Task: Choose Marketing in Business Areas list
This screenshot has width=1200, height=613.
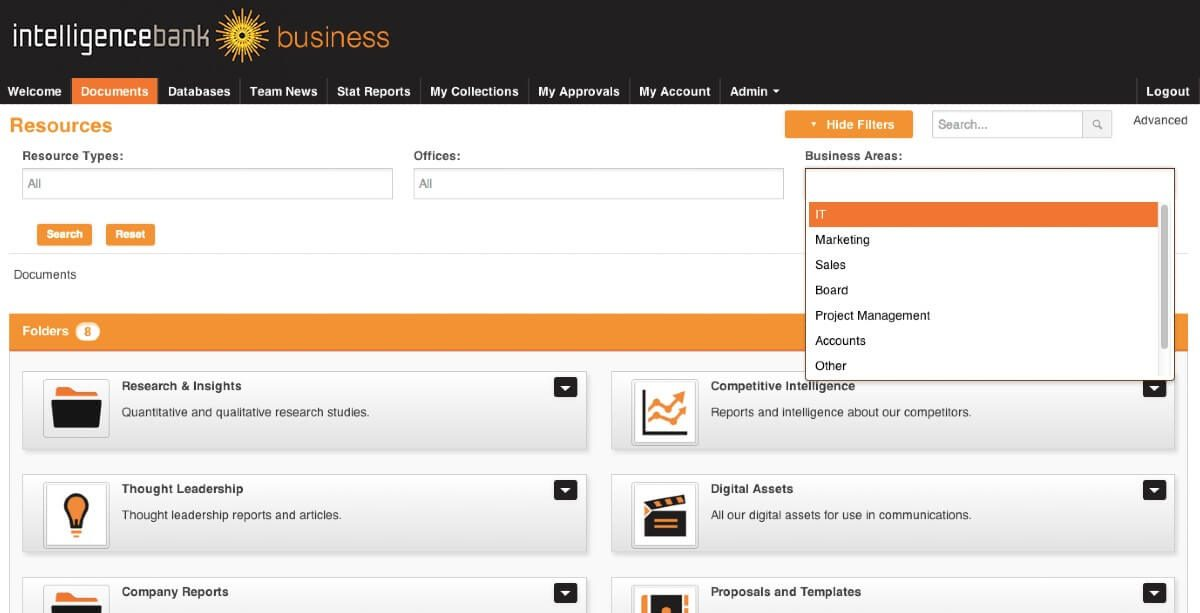Action: pyautogui.click(x=983, y=240)
